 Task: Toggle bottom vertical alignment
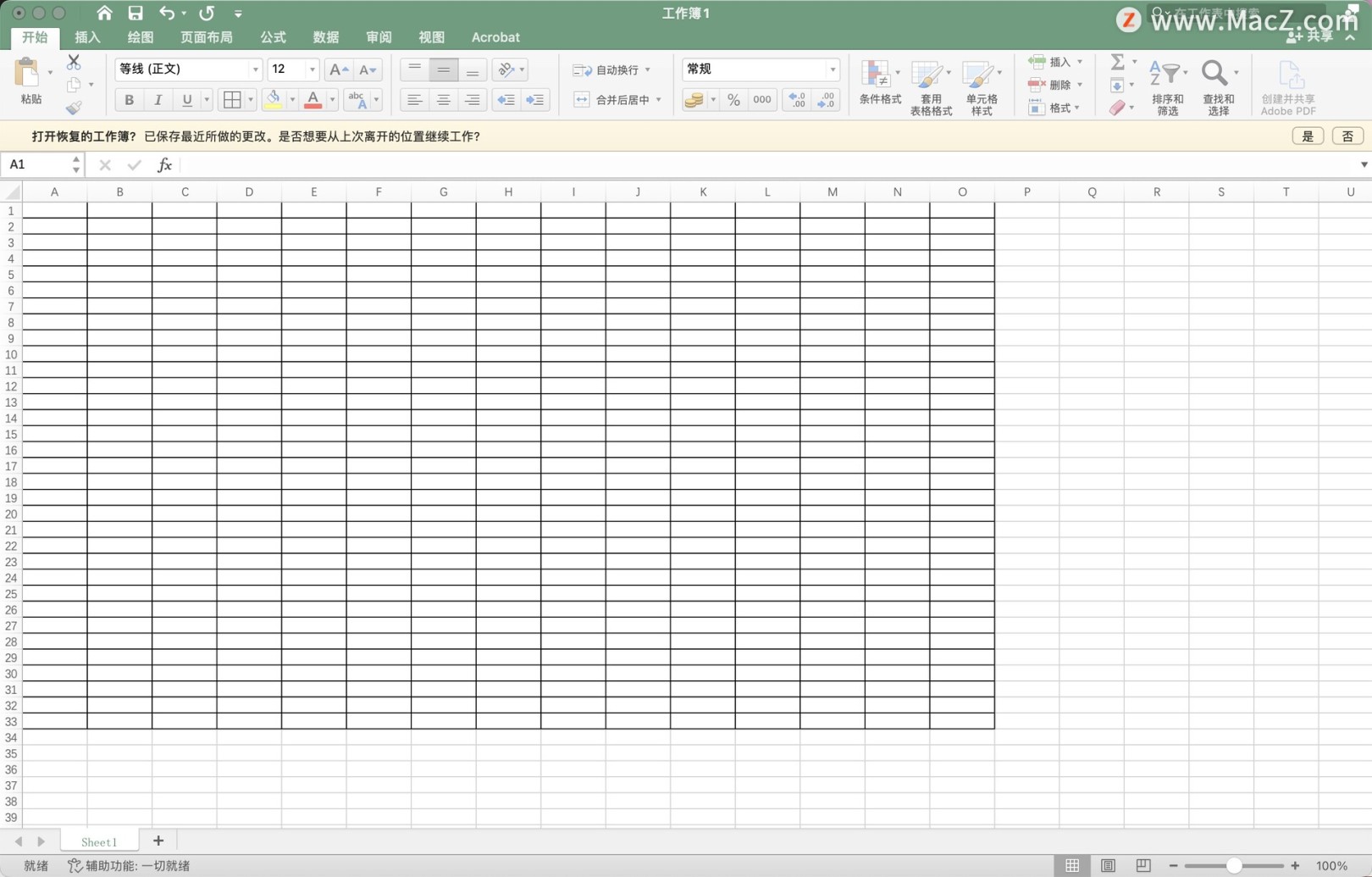[473, 69]
